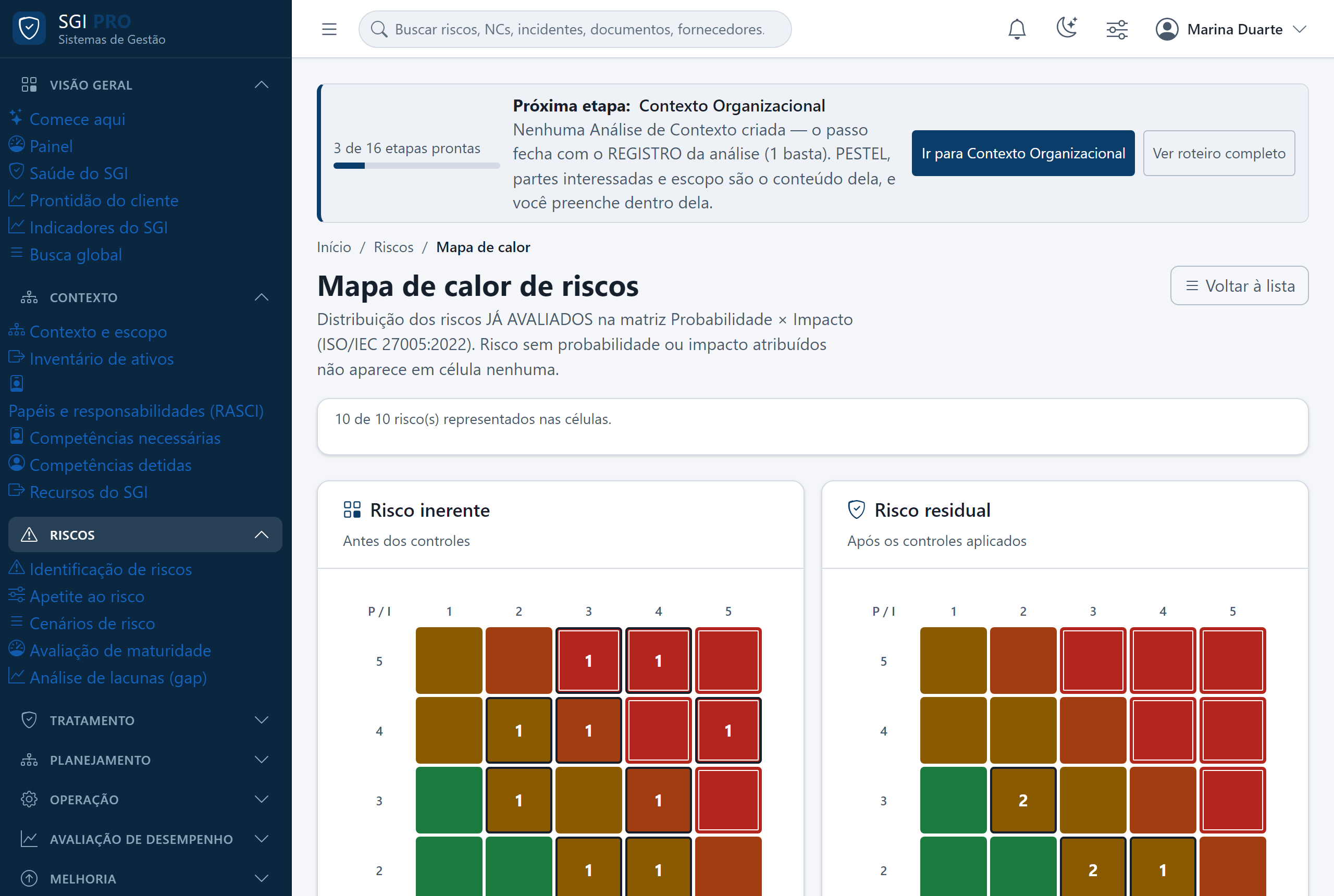Expand the PLANEJAMENTO section
1334x896 pixels.
[145, 760]
